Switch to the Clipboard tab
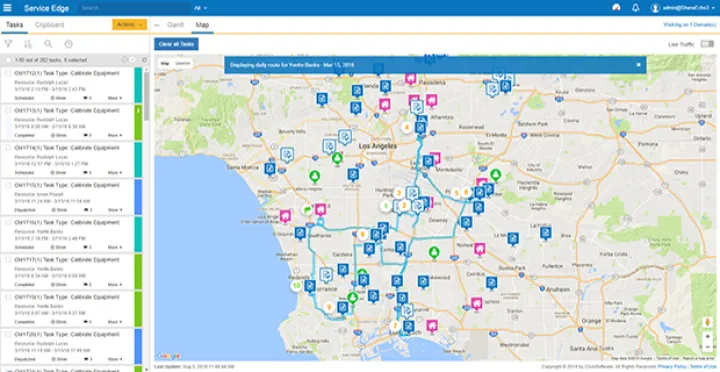The image size is (720, 372). (50, 25)
